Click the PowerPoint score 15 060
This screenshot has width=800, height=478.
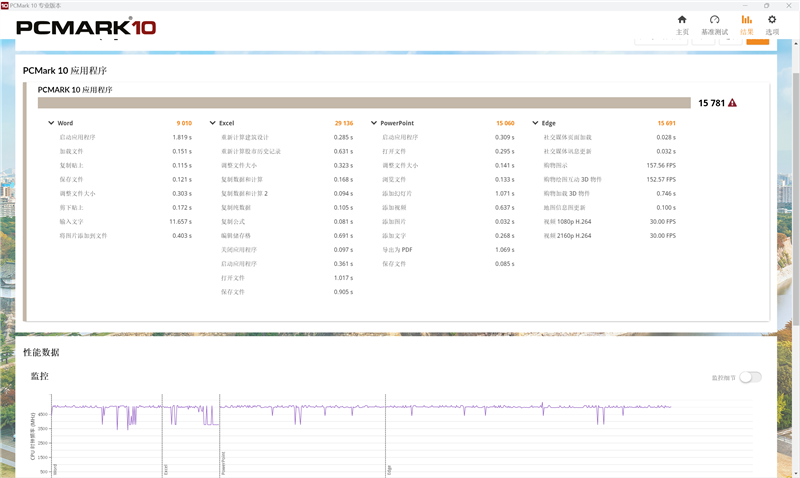pos(505,123)
